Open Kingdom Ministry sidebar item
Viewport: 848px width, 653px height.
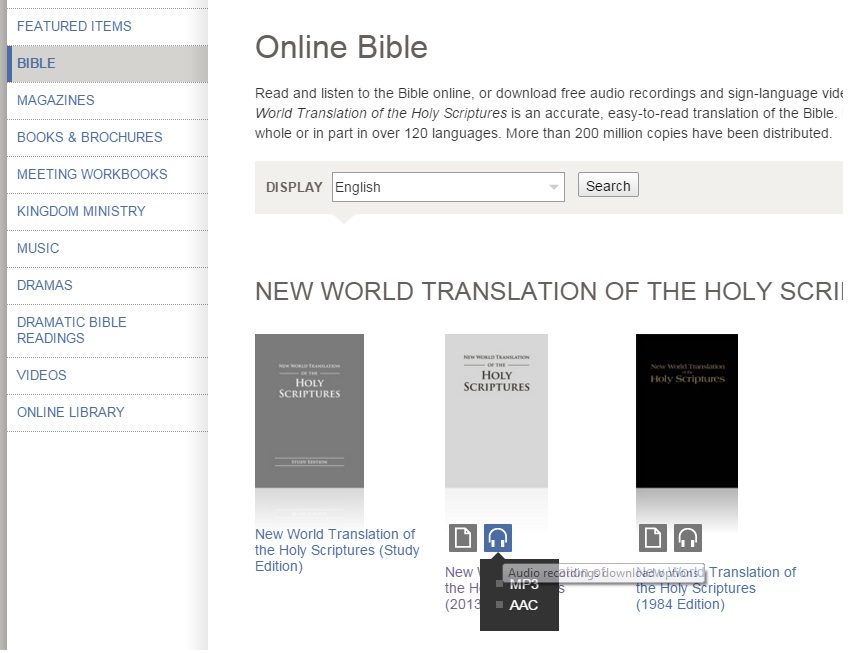click(x=81, y=211)
